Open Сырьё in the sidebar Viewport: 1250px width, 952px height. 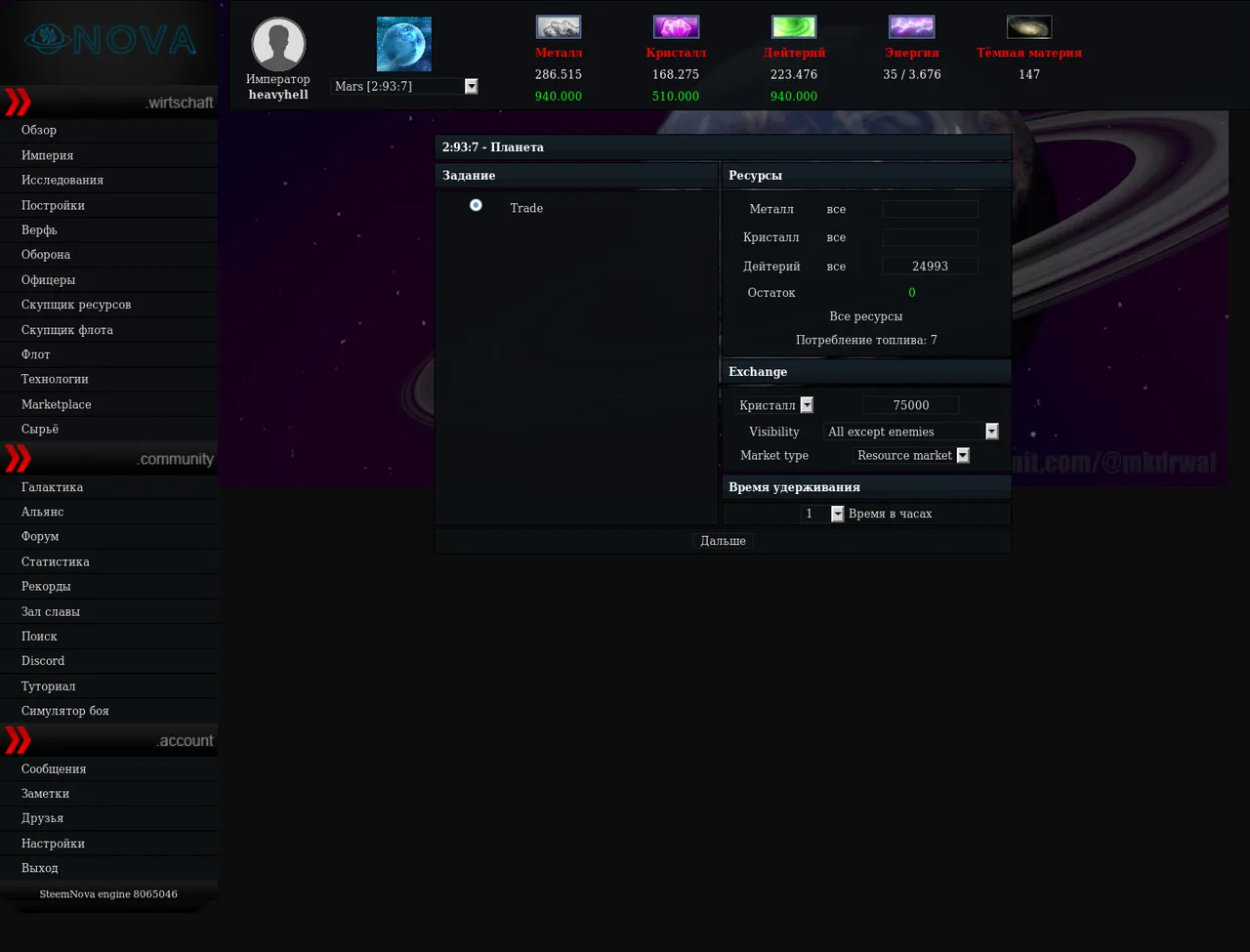click(108, 429)
